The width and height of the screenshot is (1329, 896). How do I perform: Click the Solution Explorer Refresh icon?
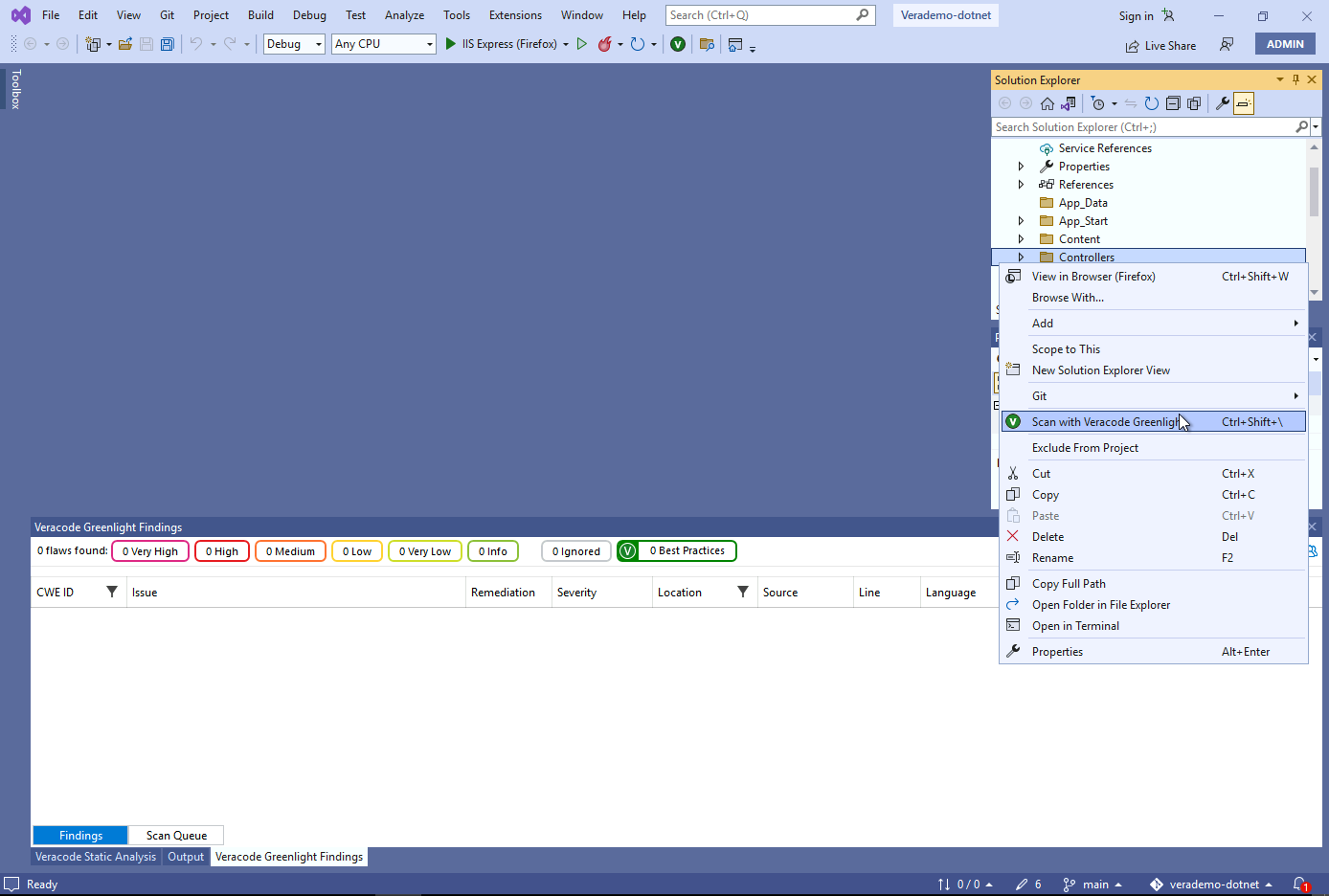point(1152,103)
